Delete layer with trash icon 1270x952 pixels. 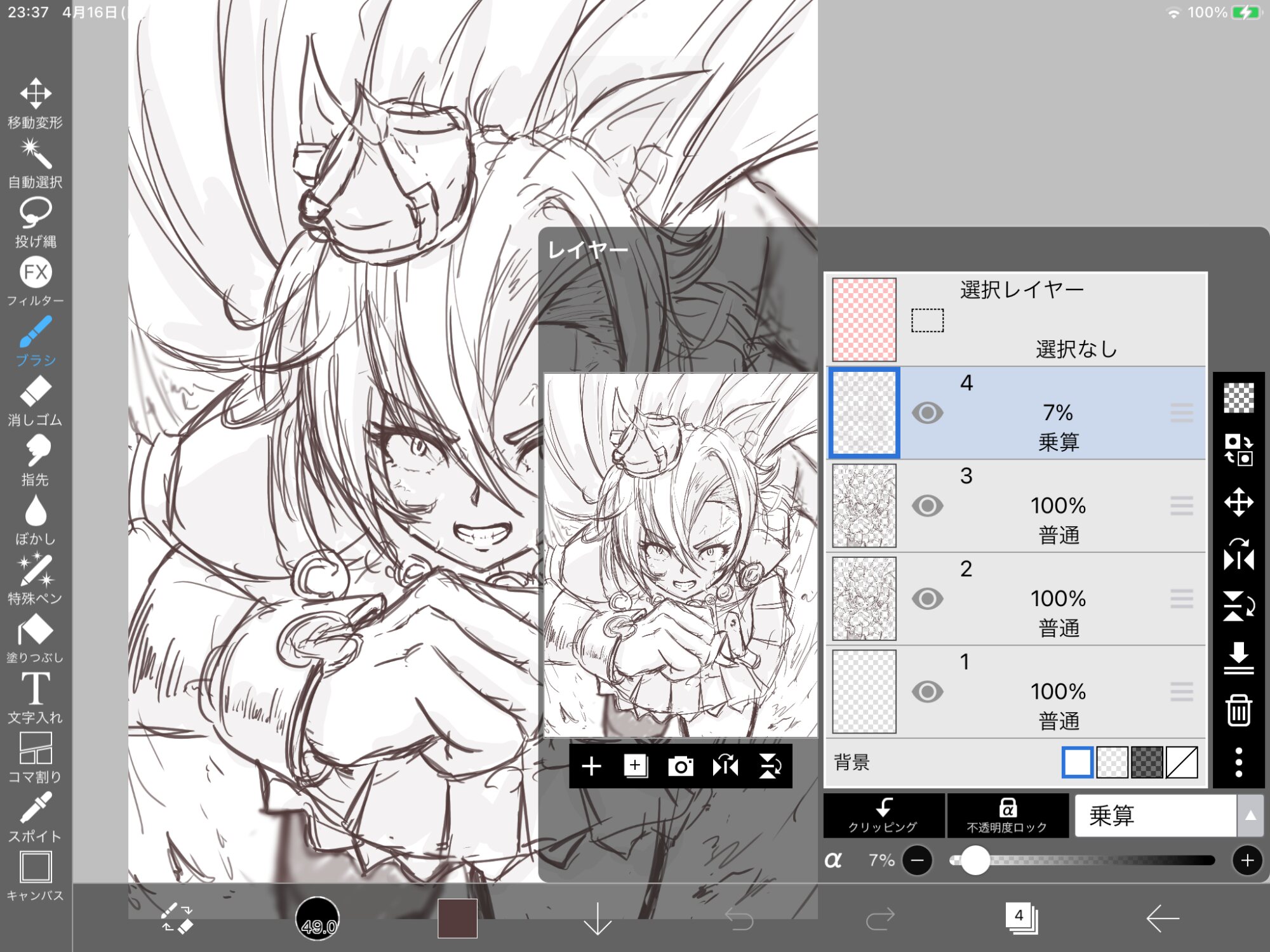[x=1238, y=710]
